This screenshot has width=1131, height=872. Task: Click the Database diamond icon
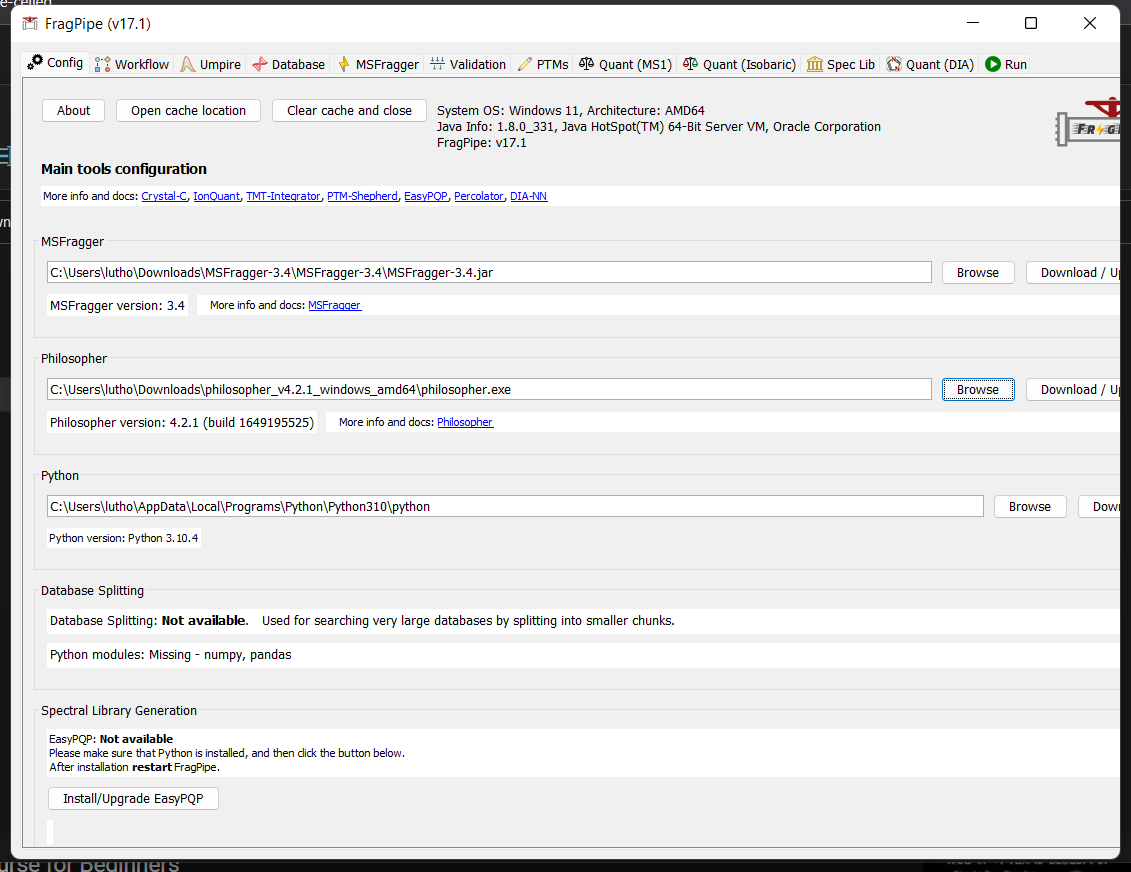pyautogui.click(x=258, y=63)
